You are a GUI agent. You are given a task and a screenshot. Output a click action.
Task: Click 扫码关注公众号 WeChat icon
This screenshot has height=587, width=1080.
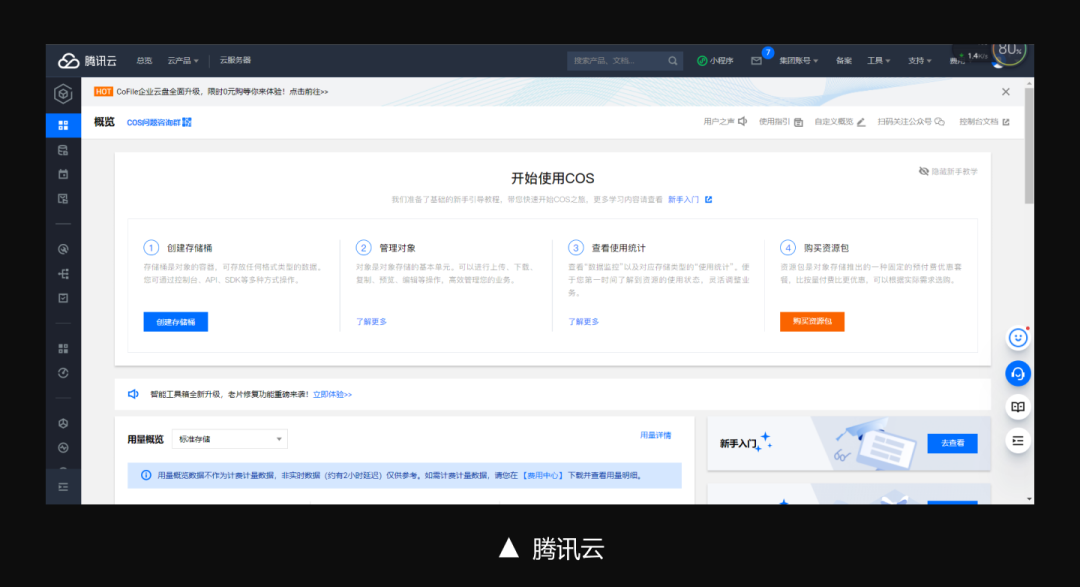tap(939, 122)
